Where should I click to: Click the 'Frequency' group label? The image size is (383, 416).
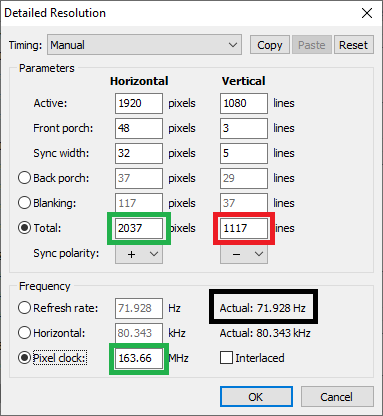(45, 286)
